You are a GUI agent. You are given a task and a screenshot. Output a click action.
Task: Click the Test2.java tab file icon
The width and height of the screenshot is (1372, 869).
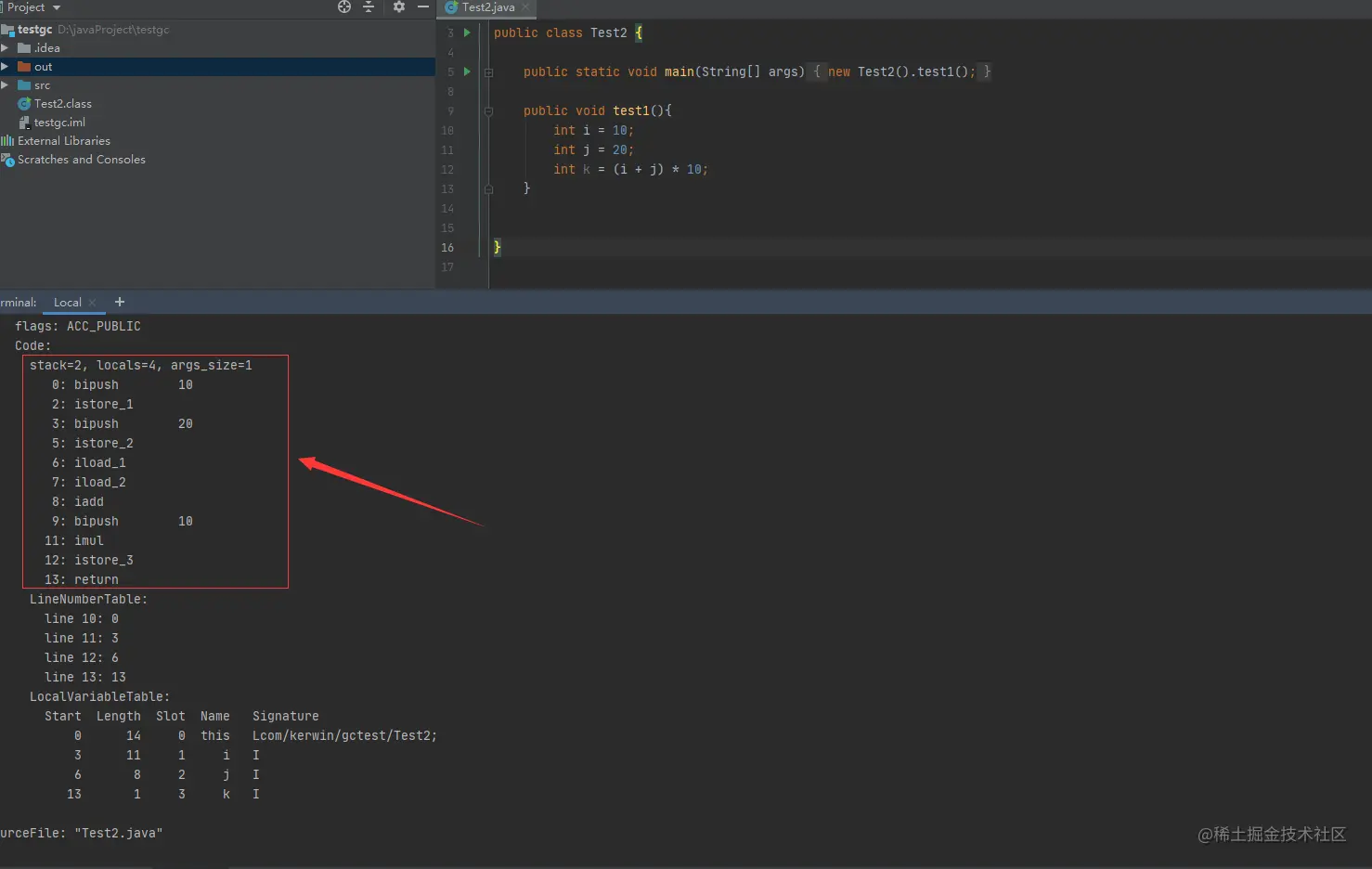(x=451, y=7)
